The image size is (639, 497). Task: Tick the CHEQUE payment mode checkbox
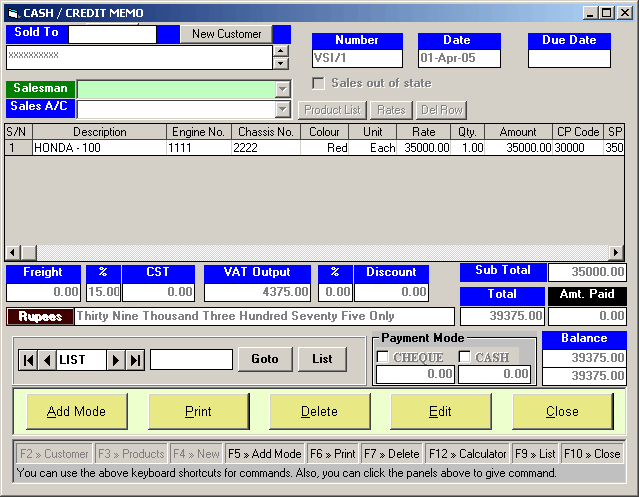[x=383, y=357]
